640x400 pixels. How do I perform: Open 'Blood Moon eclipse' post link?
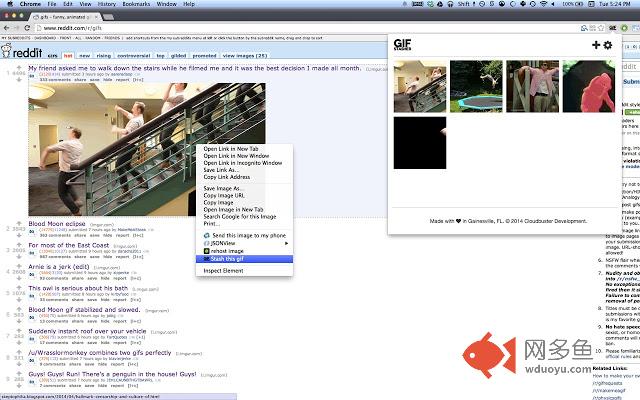pos(57,224)
